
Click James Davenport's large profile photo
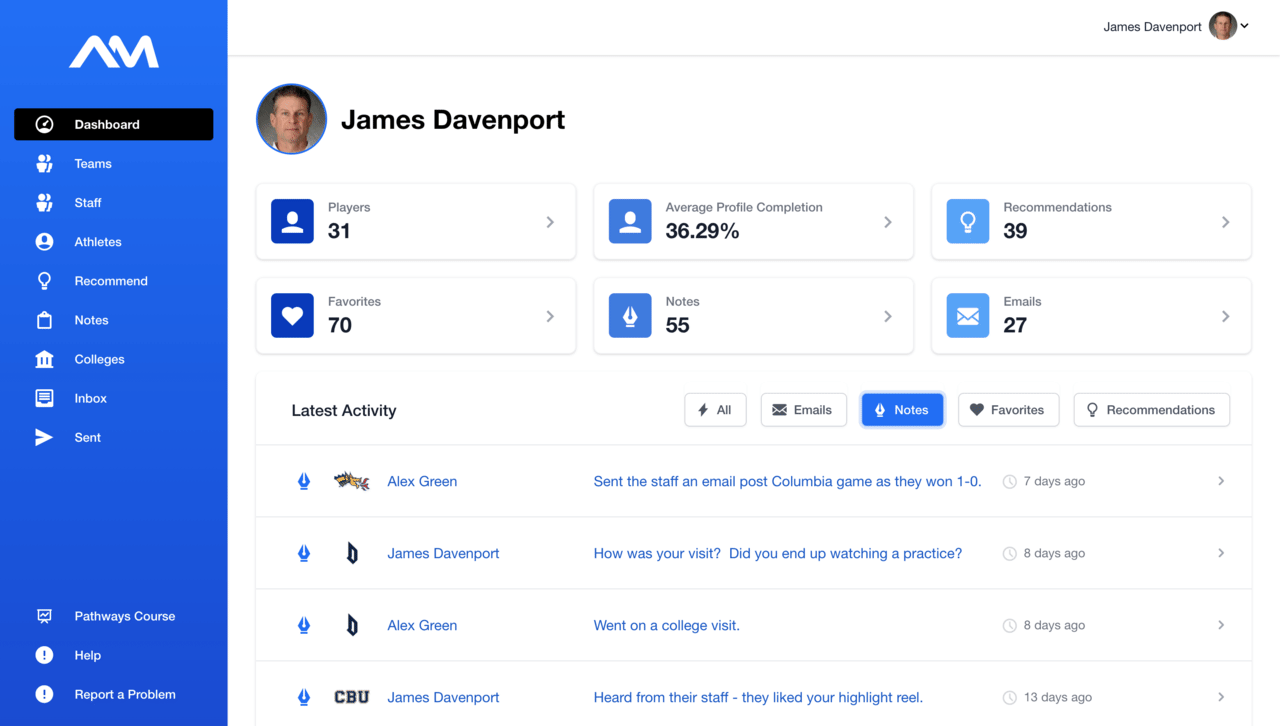coord(291,119)
